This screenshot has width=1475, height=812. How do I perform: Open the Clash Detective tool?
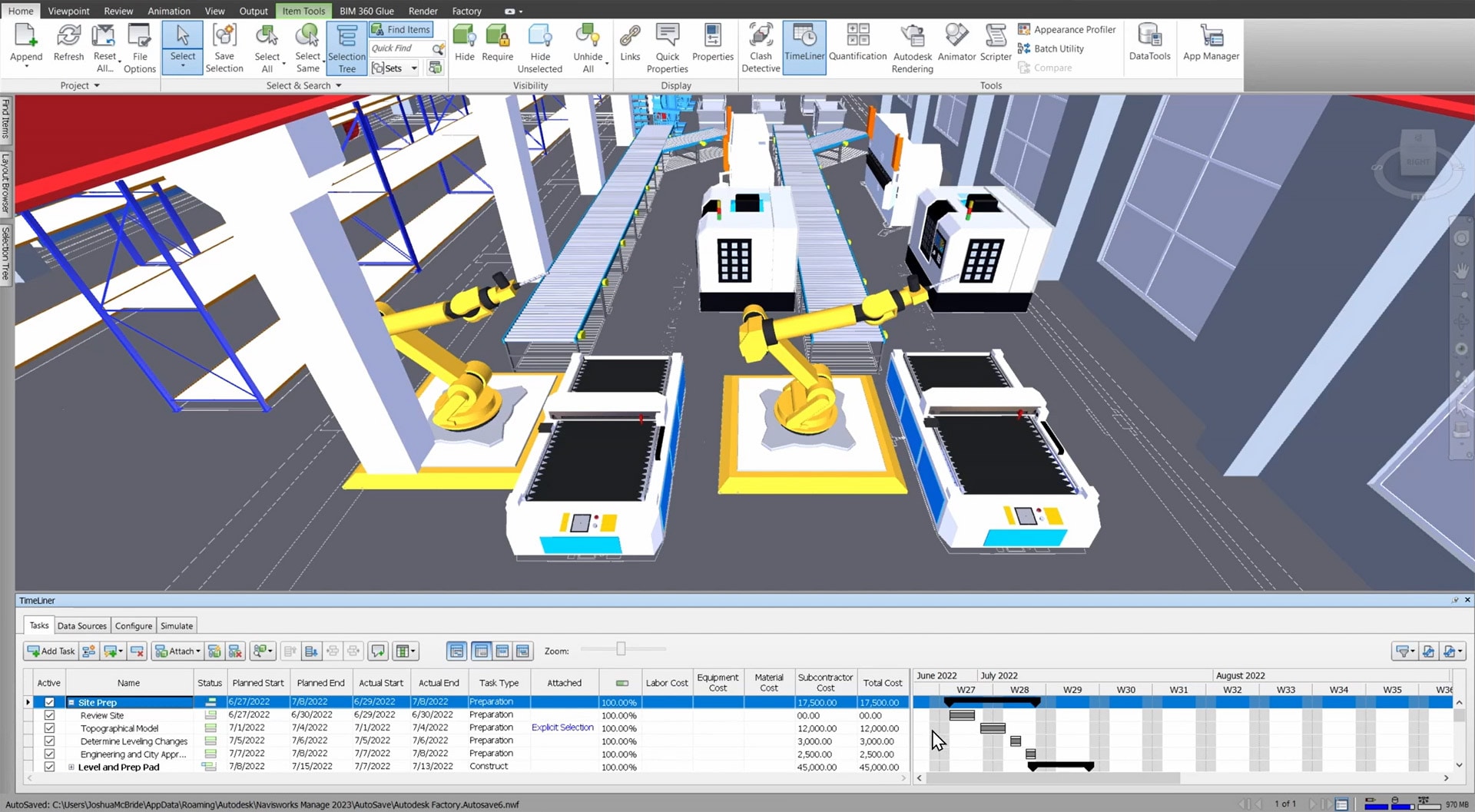pyautogui.click(x=761, y=48)
